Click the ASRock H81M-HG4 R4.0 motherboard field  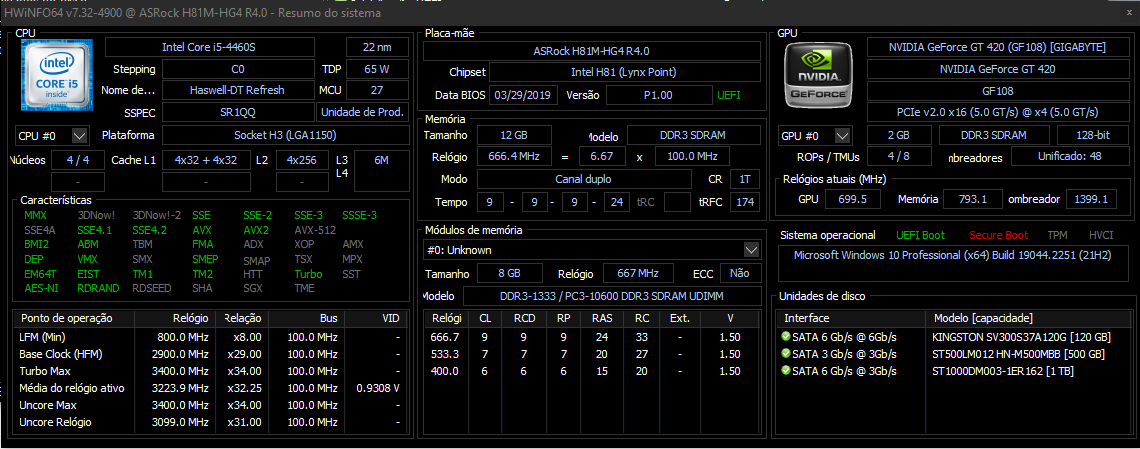tap(591, 51)
